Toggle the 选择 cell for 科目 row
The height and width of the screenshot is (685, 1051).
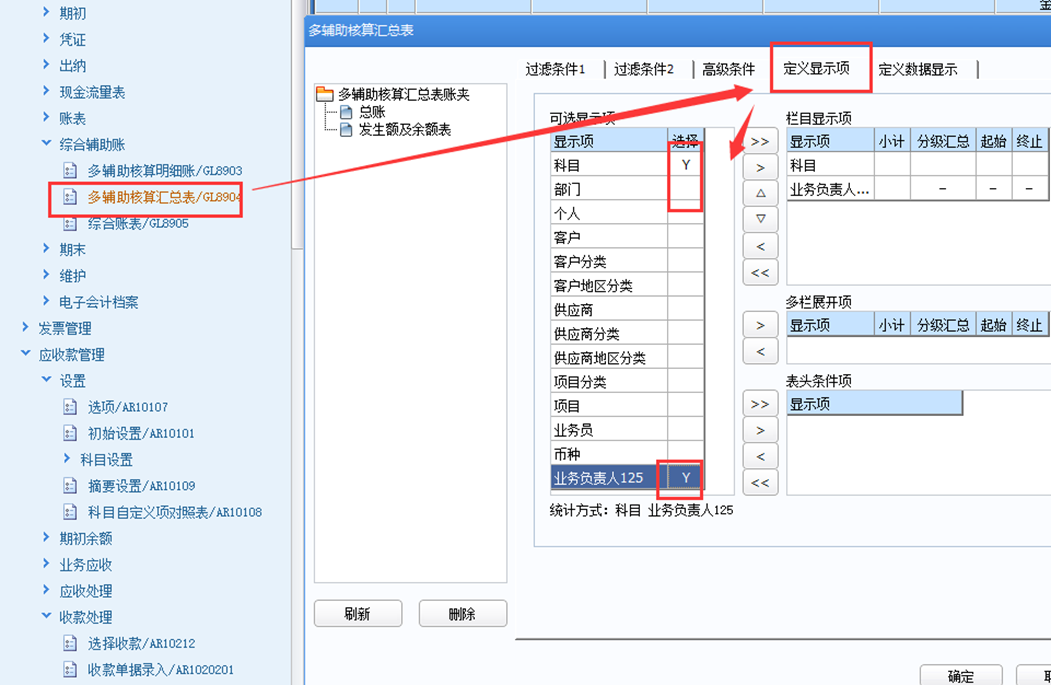point(685,165)
